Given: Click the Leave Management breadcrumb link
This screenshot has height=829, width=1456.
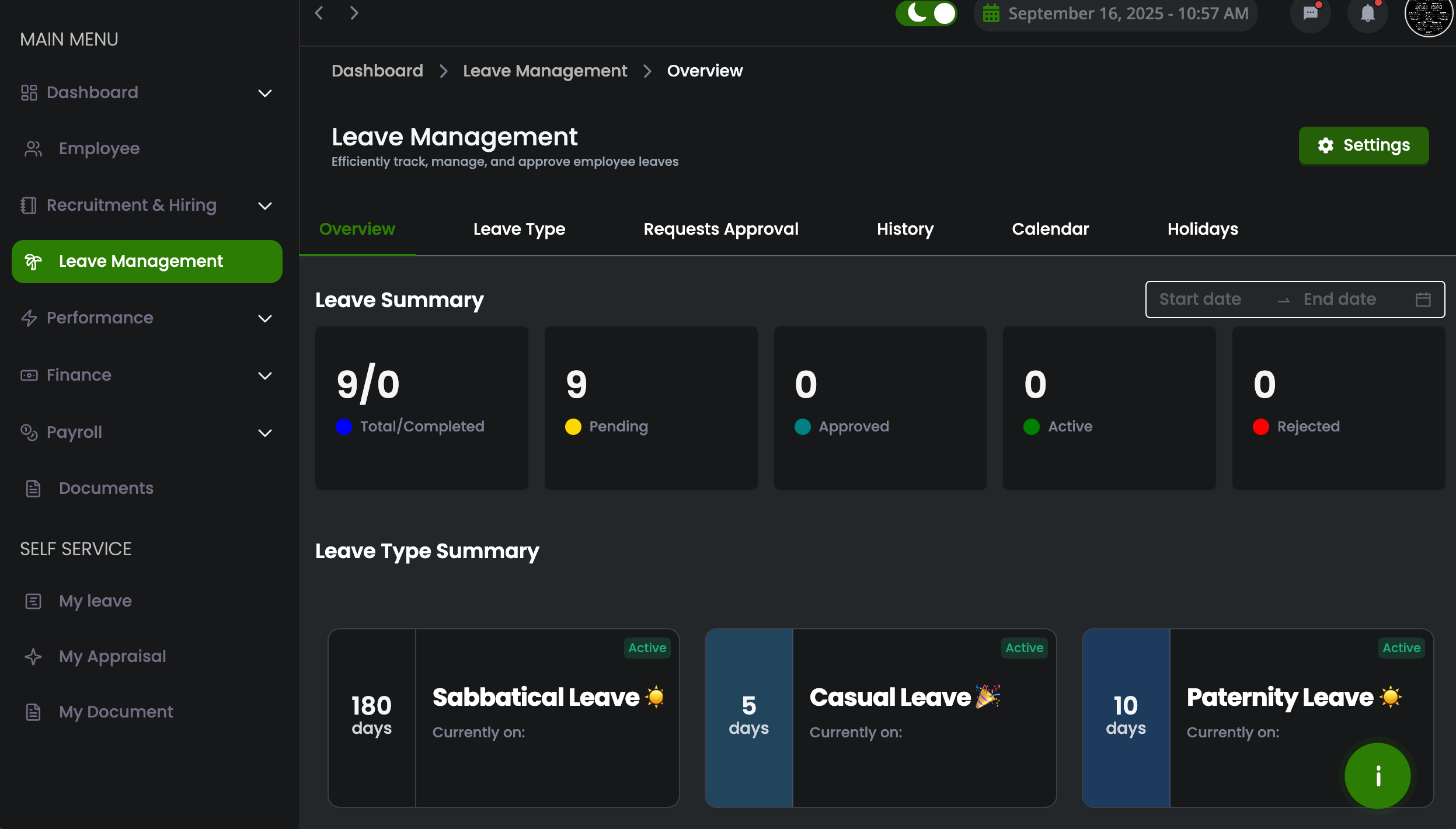Looking at the screenshot, I should click(x=545, y=71).
